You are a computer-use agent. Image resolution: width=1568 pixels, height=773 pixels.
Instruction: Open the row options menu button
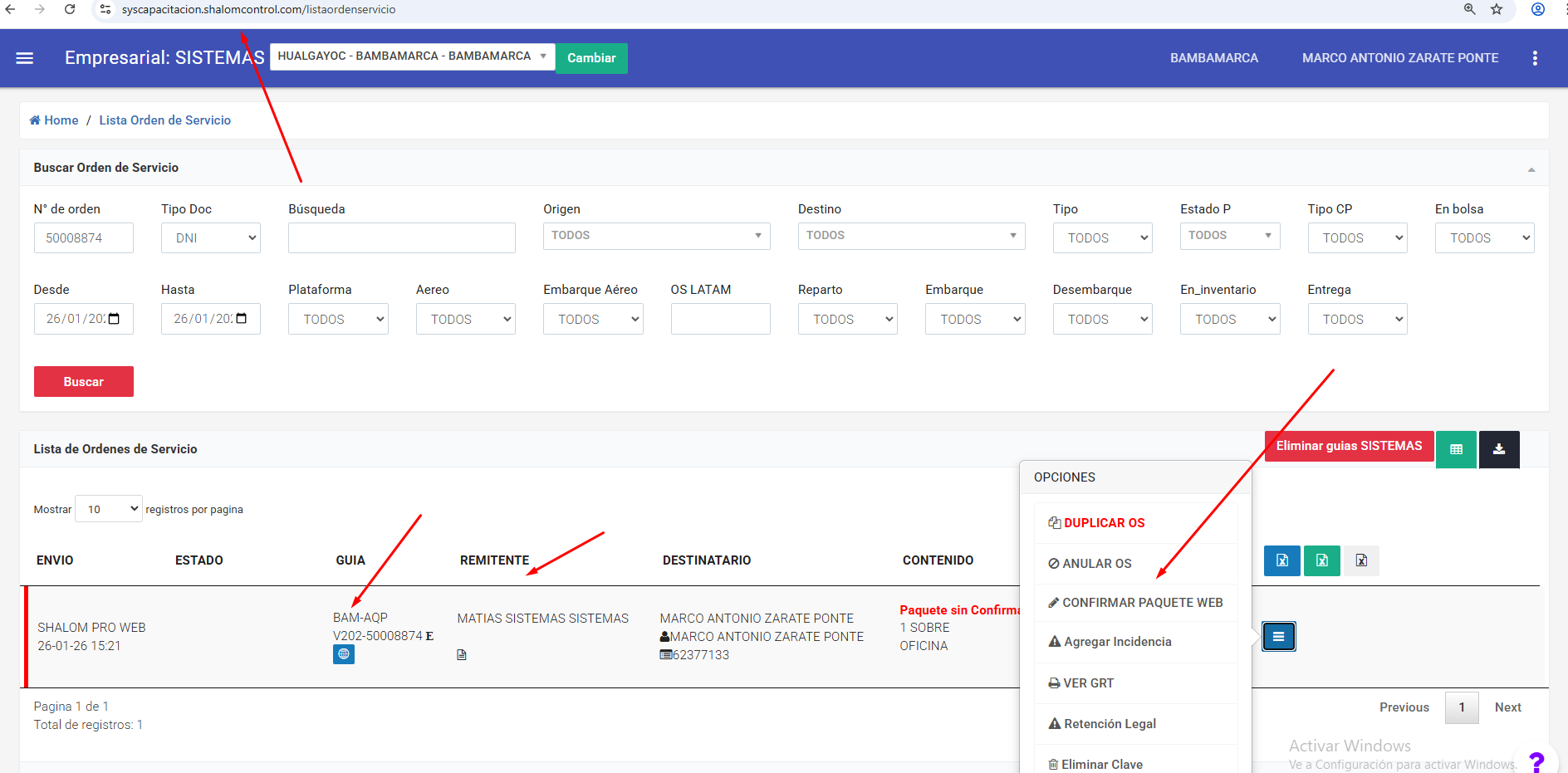pyautogui.click(x=1279, y=637)
